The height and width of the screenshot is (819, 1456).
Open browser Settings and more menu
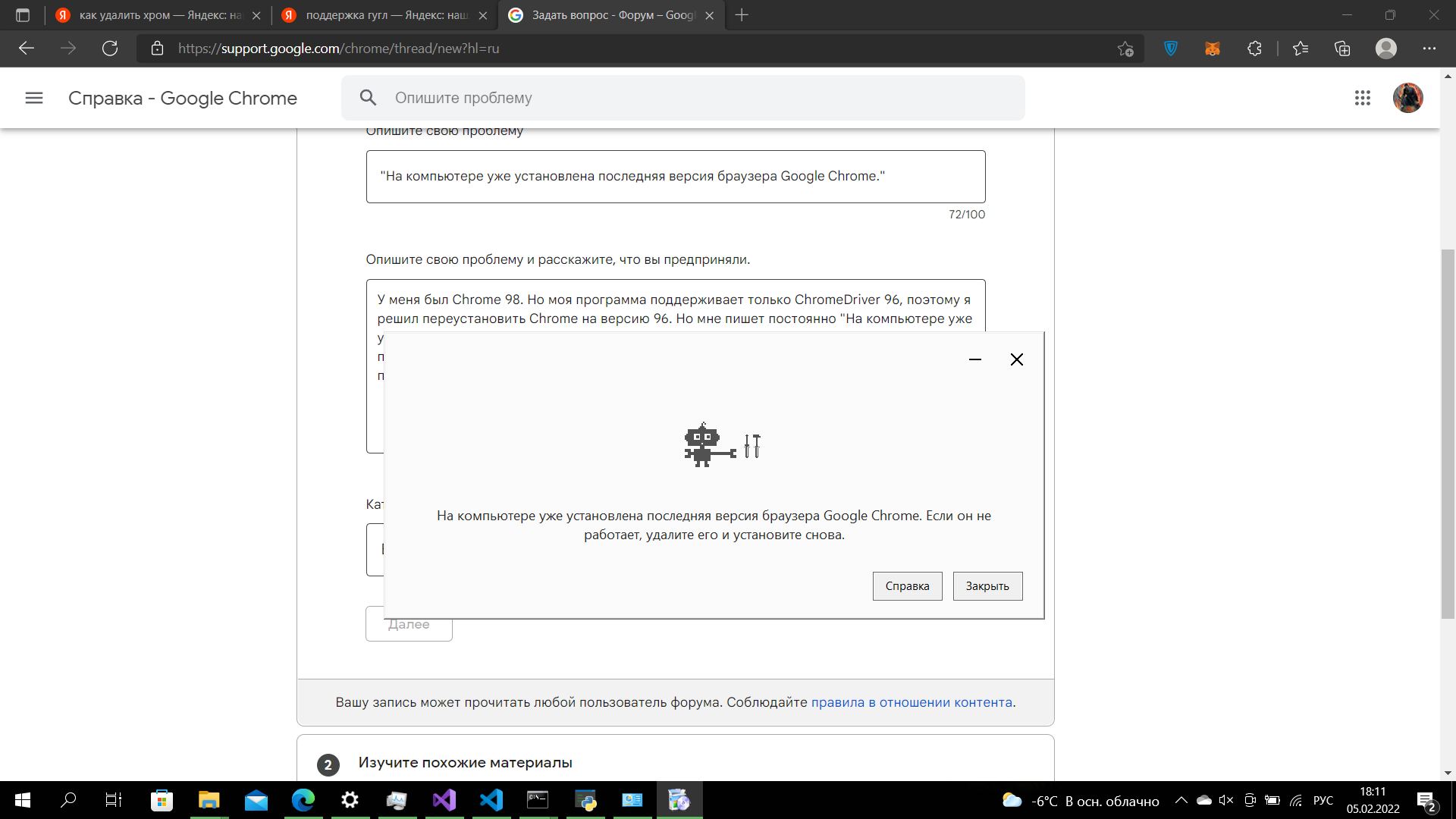pos(1429,49)
